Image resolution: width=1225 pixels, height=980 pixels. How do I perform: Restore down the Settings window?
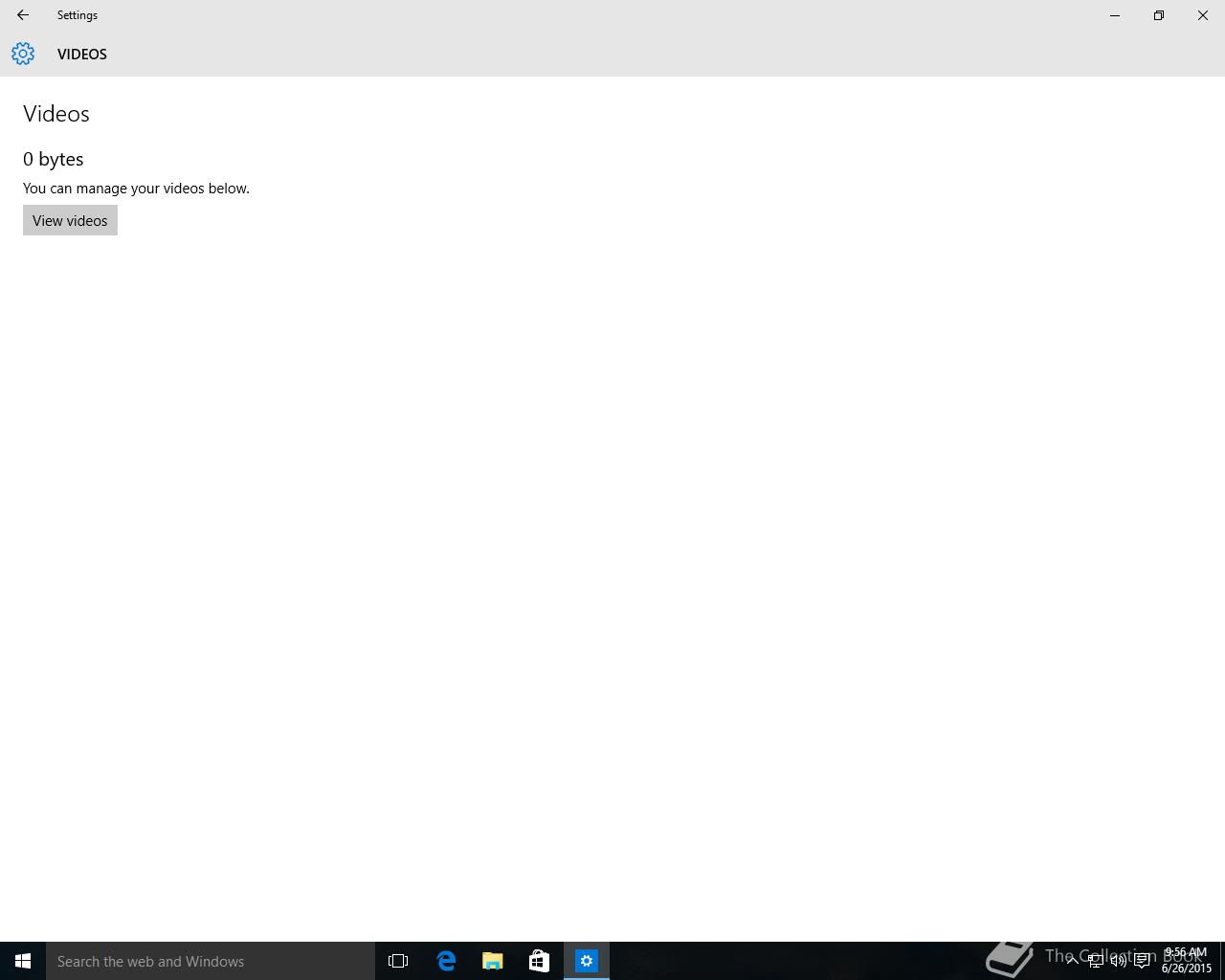[1159, 15]
